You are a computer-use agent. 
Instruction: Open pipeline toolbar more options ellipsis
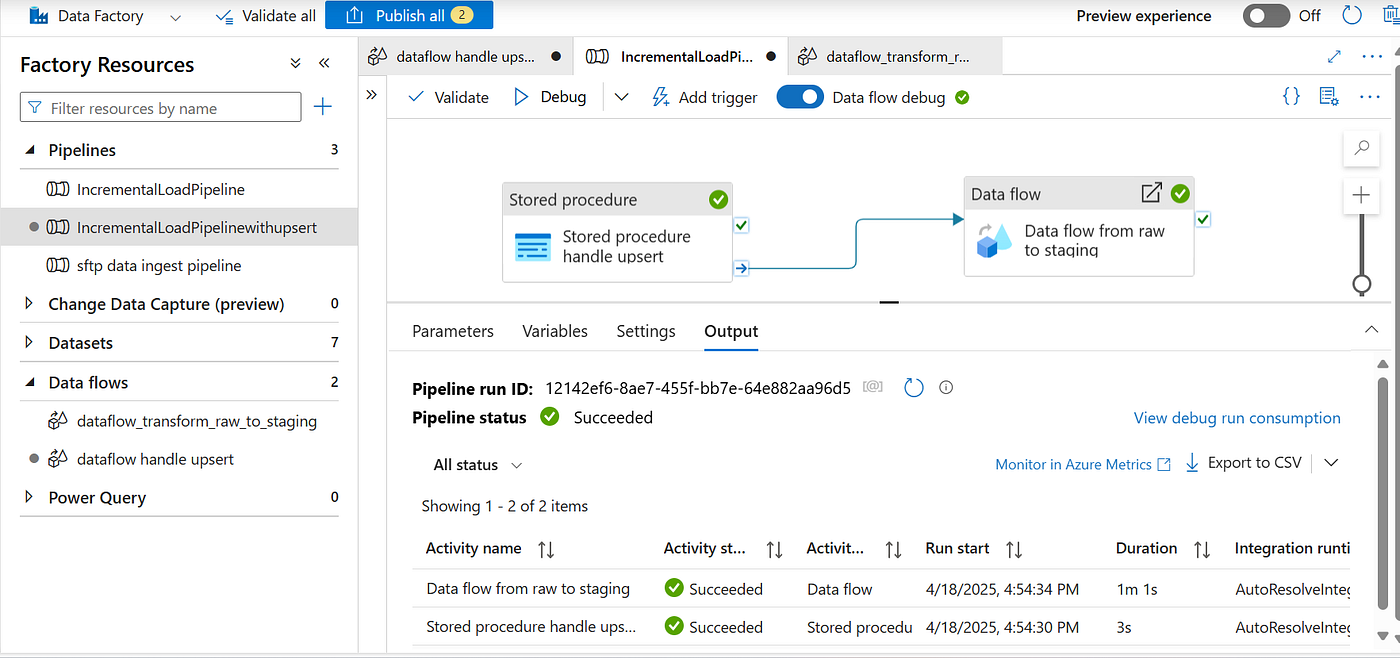1370,97
